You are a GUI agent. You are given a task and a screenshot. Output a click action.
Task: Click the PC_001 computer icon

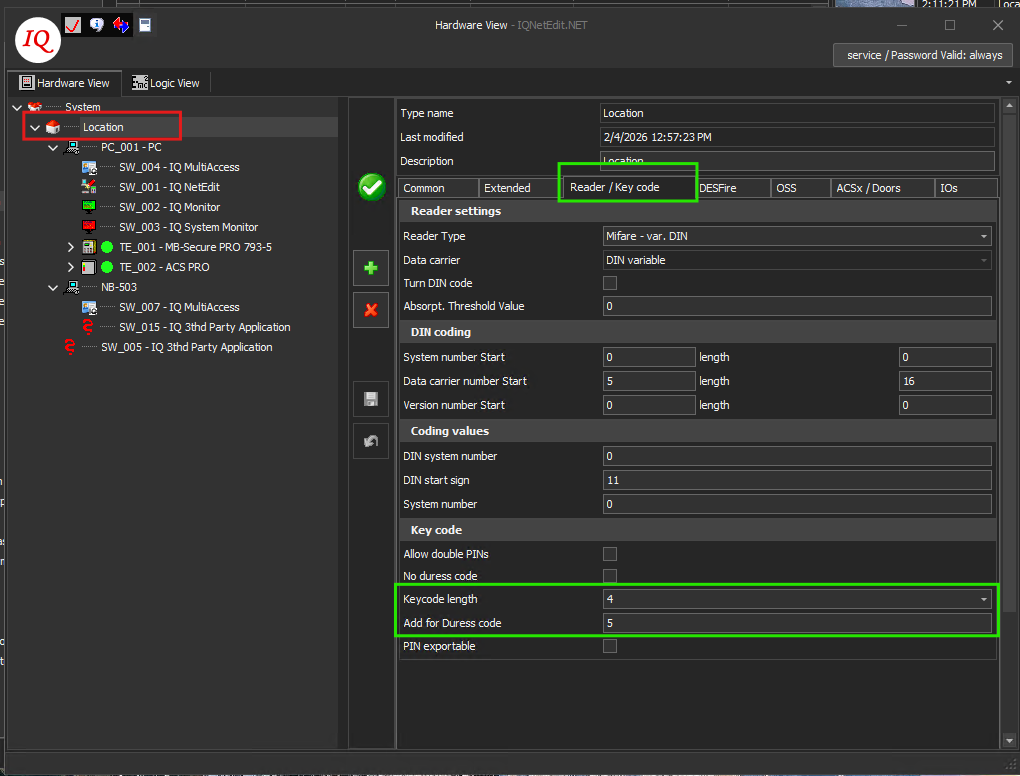point(72,148)
